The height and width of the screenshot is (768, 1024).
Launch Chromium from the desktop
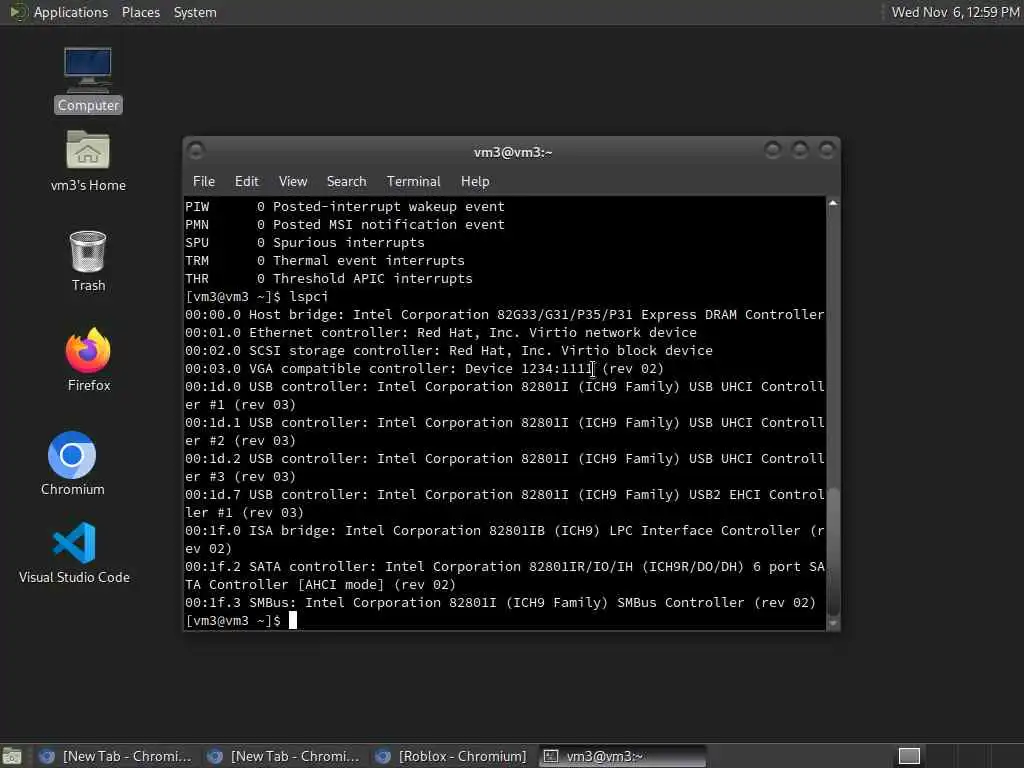pos(72,463)
